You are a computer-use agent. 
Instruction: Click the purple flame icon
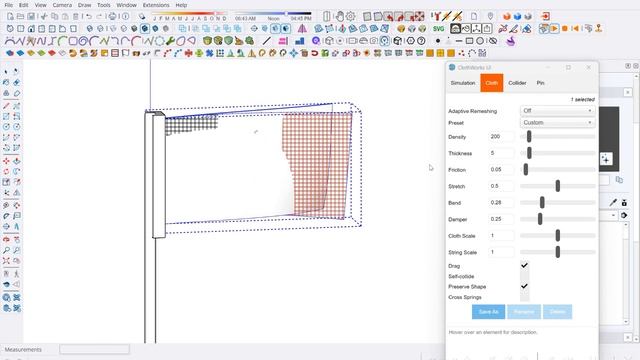511,41
